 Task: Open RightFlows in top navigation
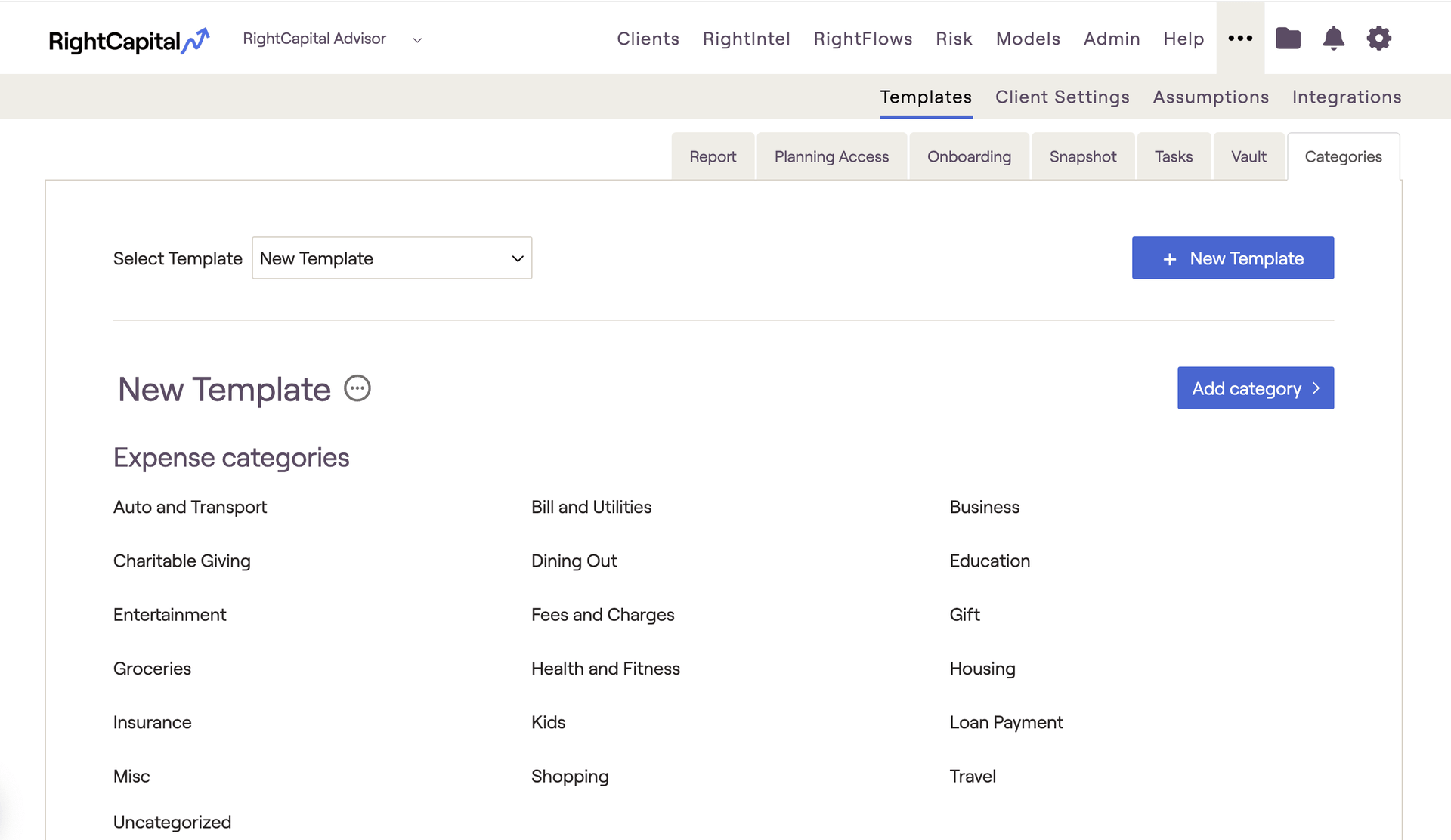pos(863,39)
